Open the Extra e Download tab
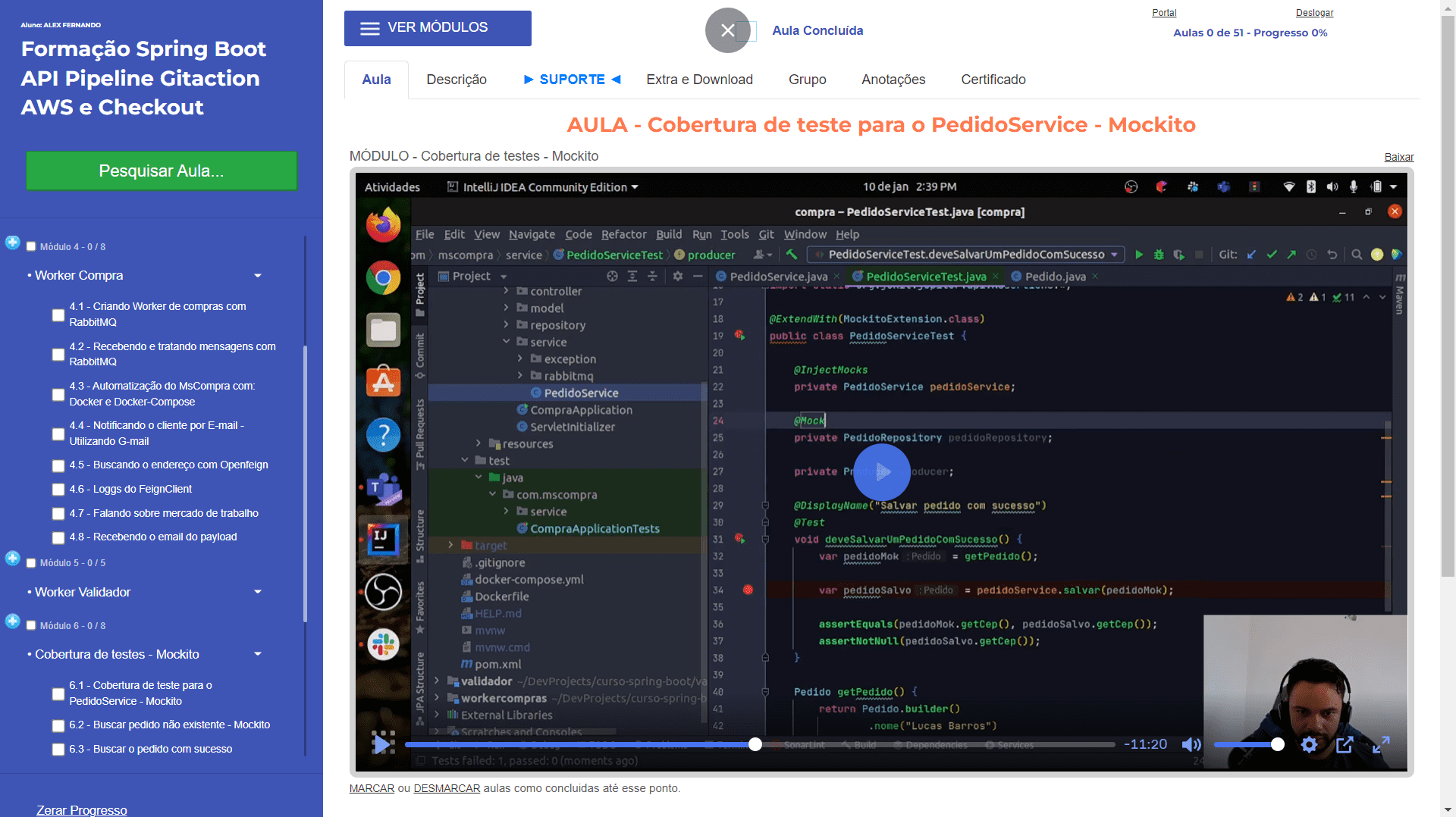This screenshot has height=817, width=1456. pyautogui.click(x=699, y=80)
